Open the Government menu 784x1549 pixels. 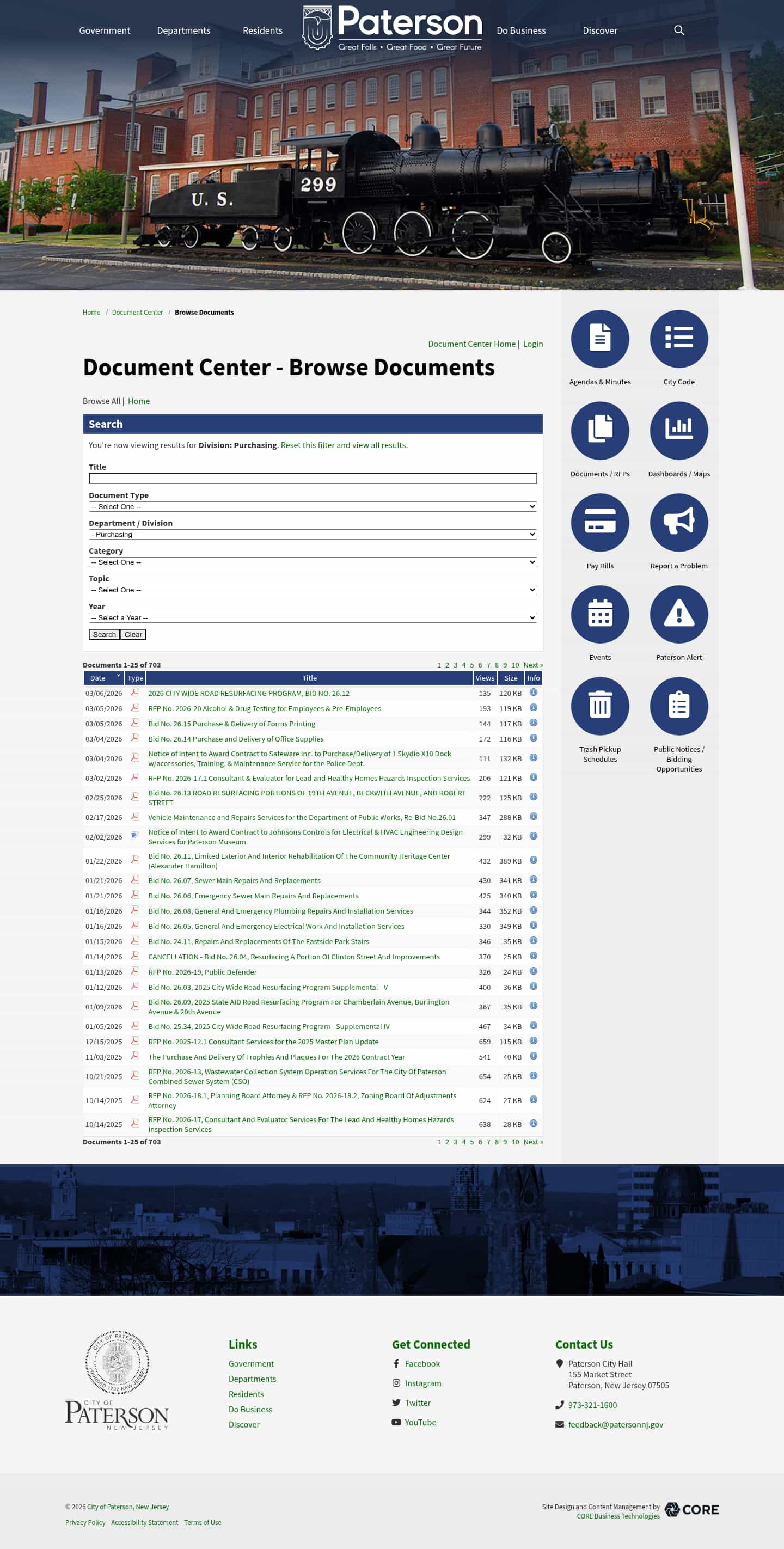105,30
